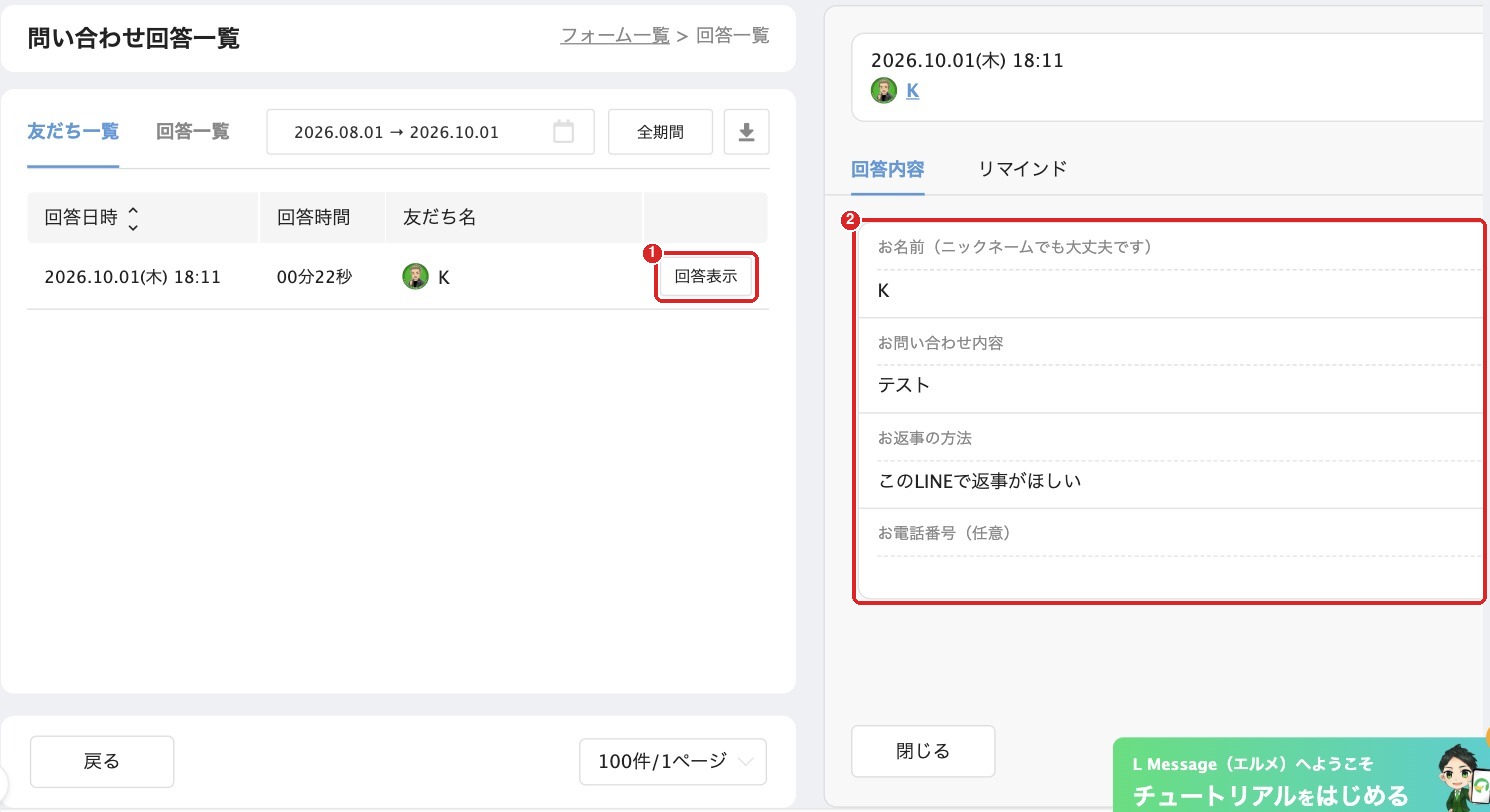
Task: Click the answer このLINEで返事がほしい
Action: tap(980, 481)
